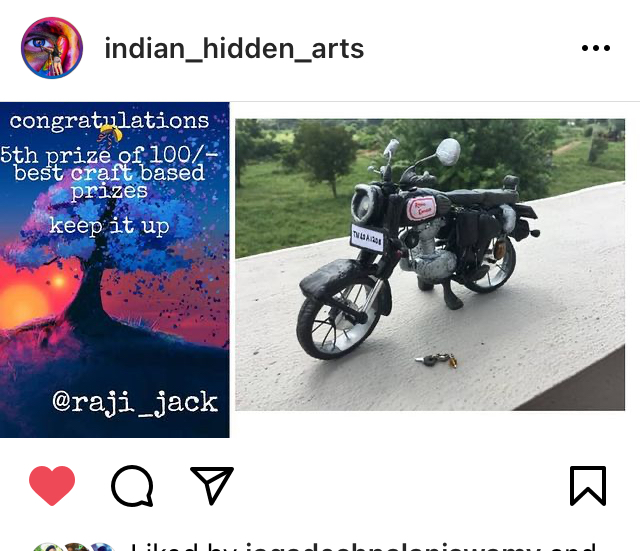Click the '5th prize of 100/-' text
The height and width of the screenshot is (551, 640).
pos(109,155)
